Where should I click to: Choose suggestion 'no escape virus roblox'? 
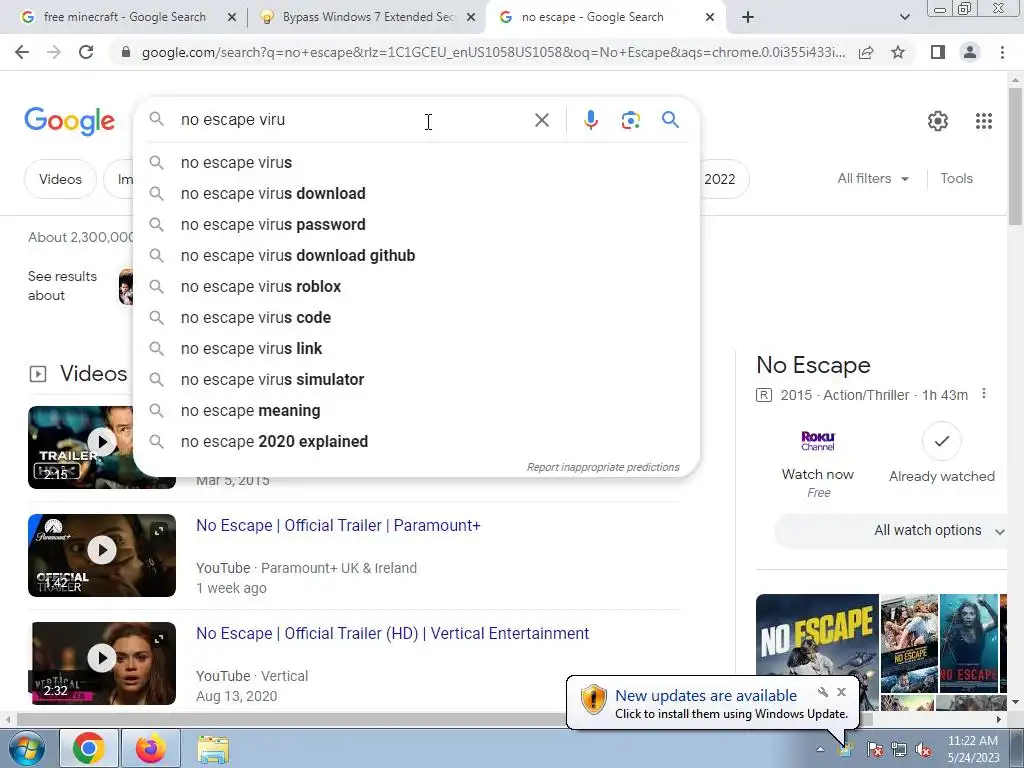(416, 287)
